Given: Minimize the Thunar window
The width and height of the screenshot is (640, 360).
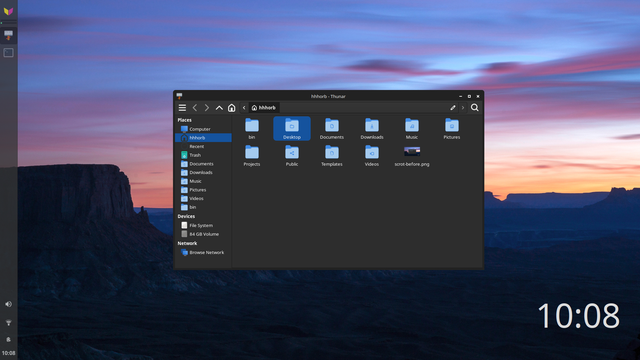Looking at the screenshot, I should 460,96.
